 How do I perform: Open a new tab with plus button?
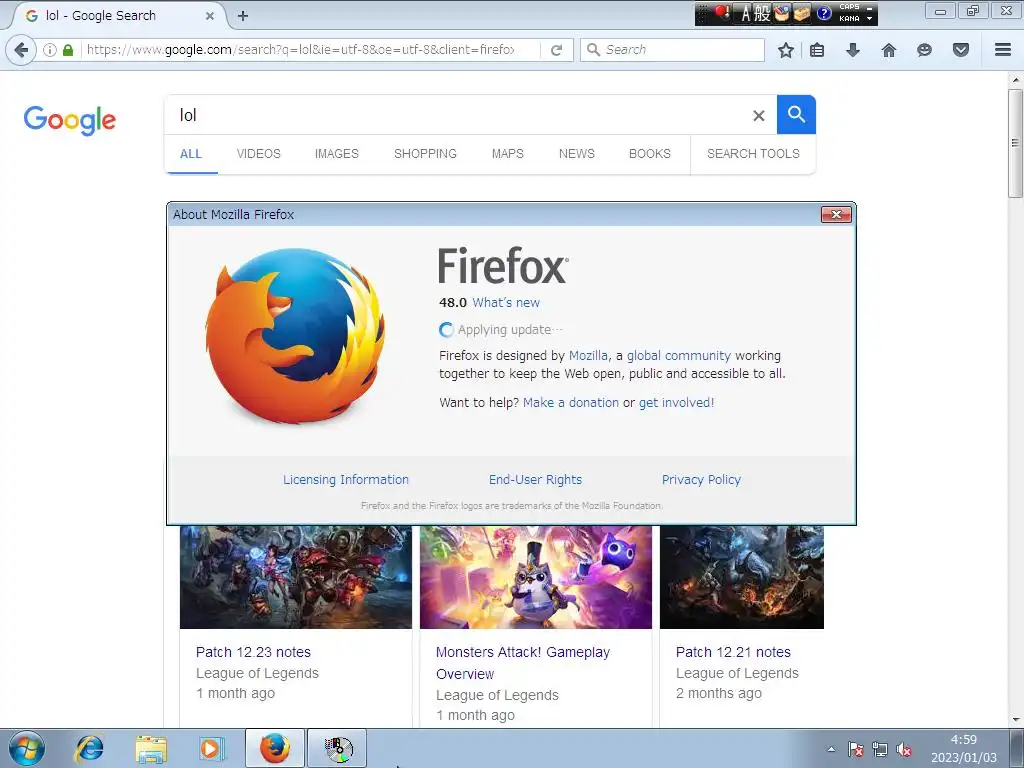coord(243,16)
